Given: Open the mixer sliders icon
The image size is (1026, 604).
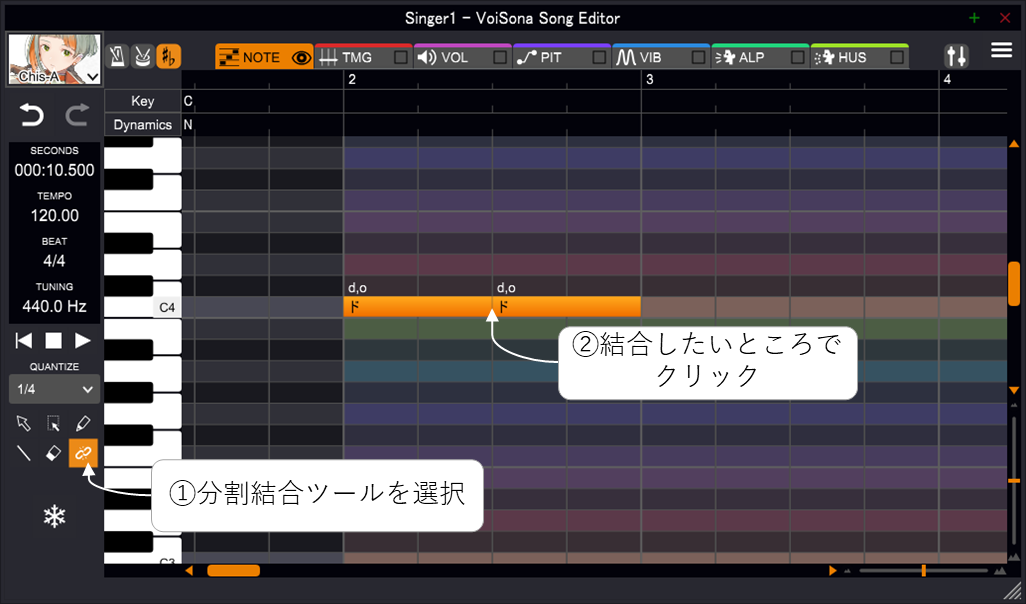Looking at the screenshot, I should coord(956,56).
